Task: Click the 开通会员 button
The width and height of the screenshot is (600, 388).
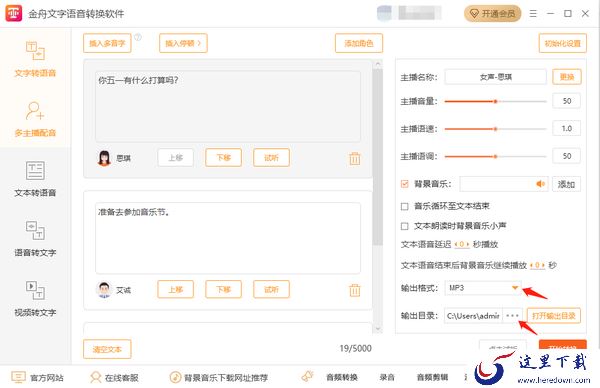Action: point(493,14)
